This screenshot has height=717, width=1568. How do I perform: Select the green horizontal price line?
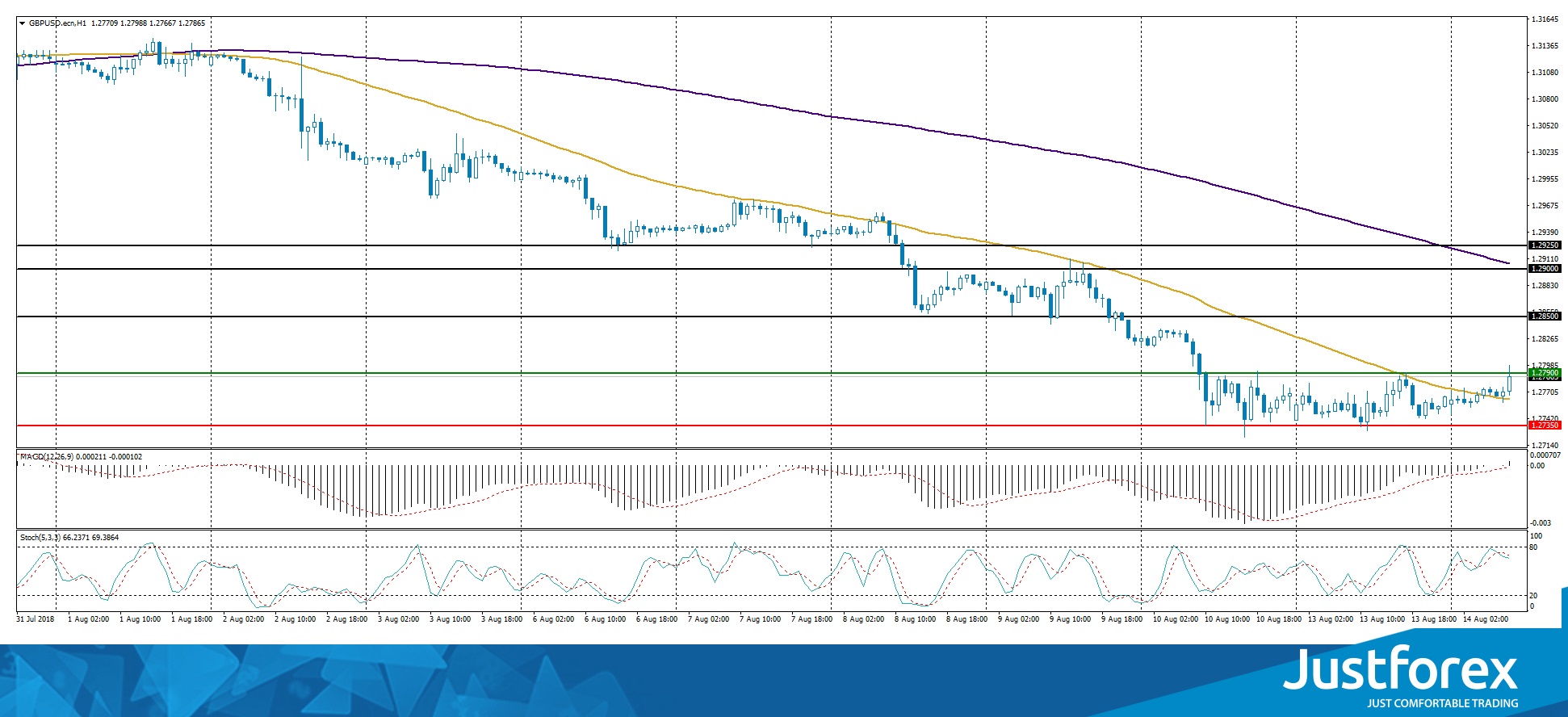click(x=772, y=373)
